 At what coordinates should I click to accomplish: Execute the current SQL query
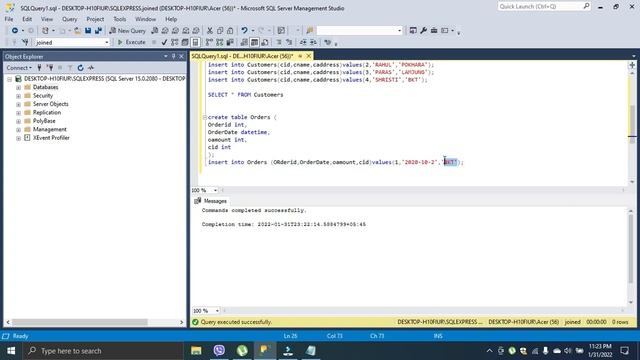pos(131,42)
